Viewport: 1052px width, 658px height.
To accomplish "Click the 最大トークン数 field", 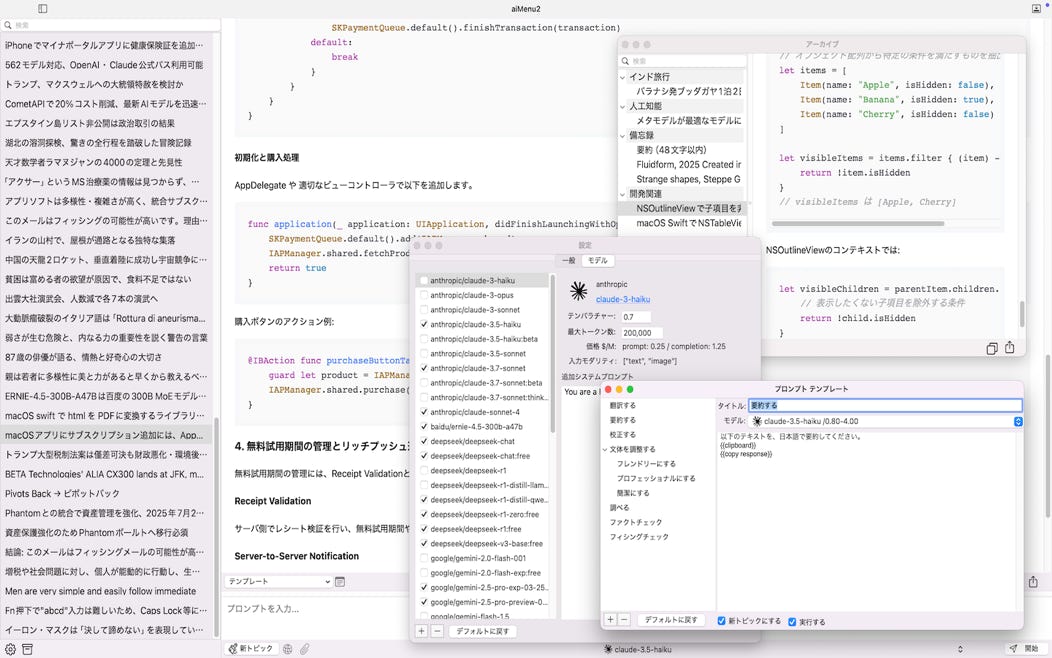I will [x=641, y=333].
